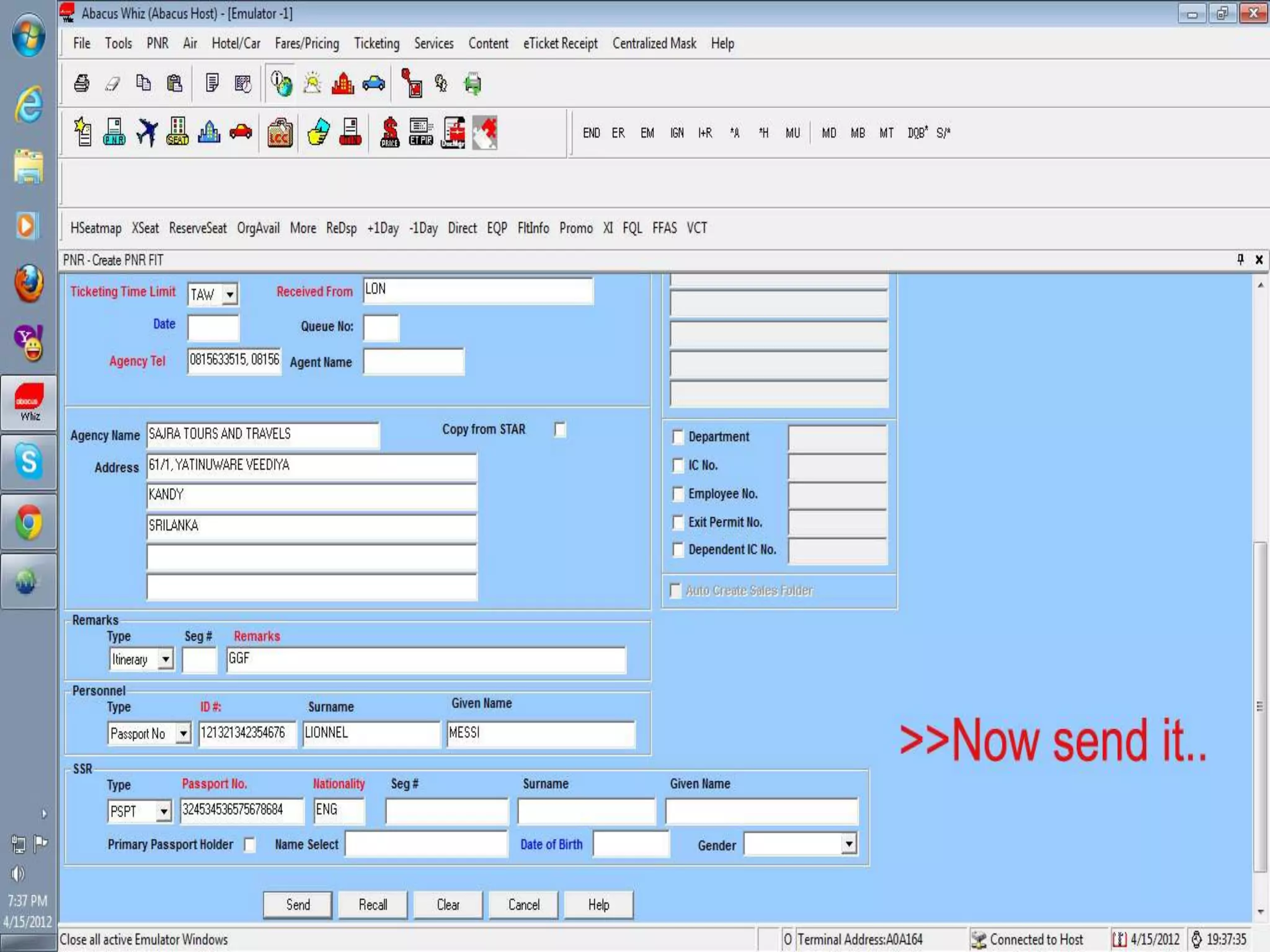Click the Agent Name input field

coord(413,362)
